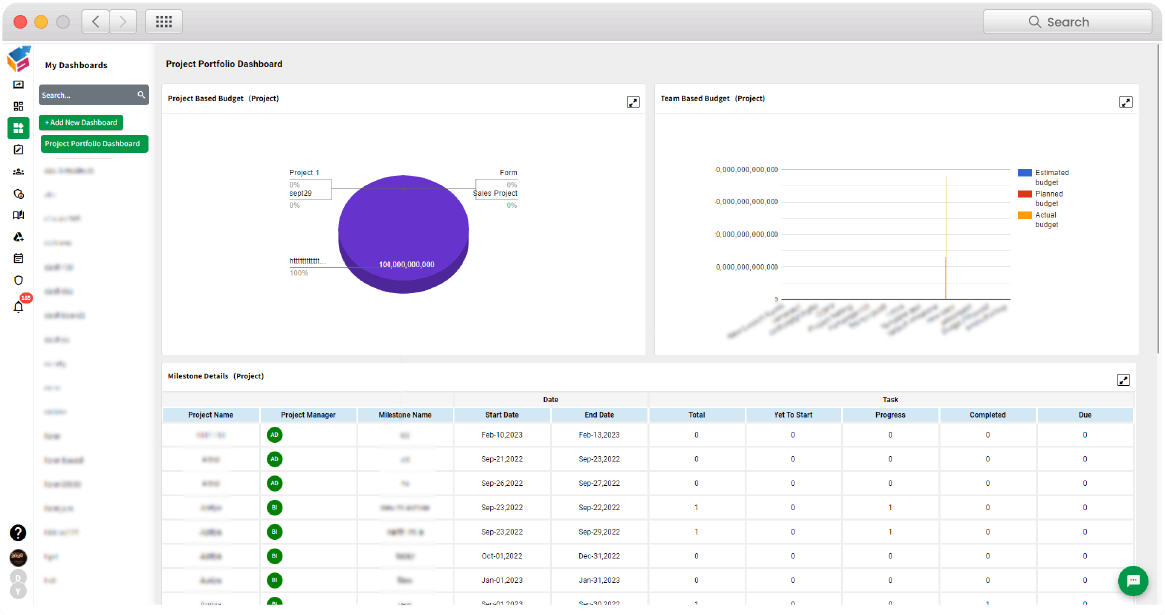
Task: Open the app launcher grid in title bar
Action: click(x=163, y=20)
